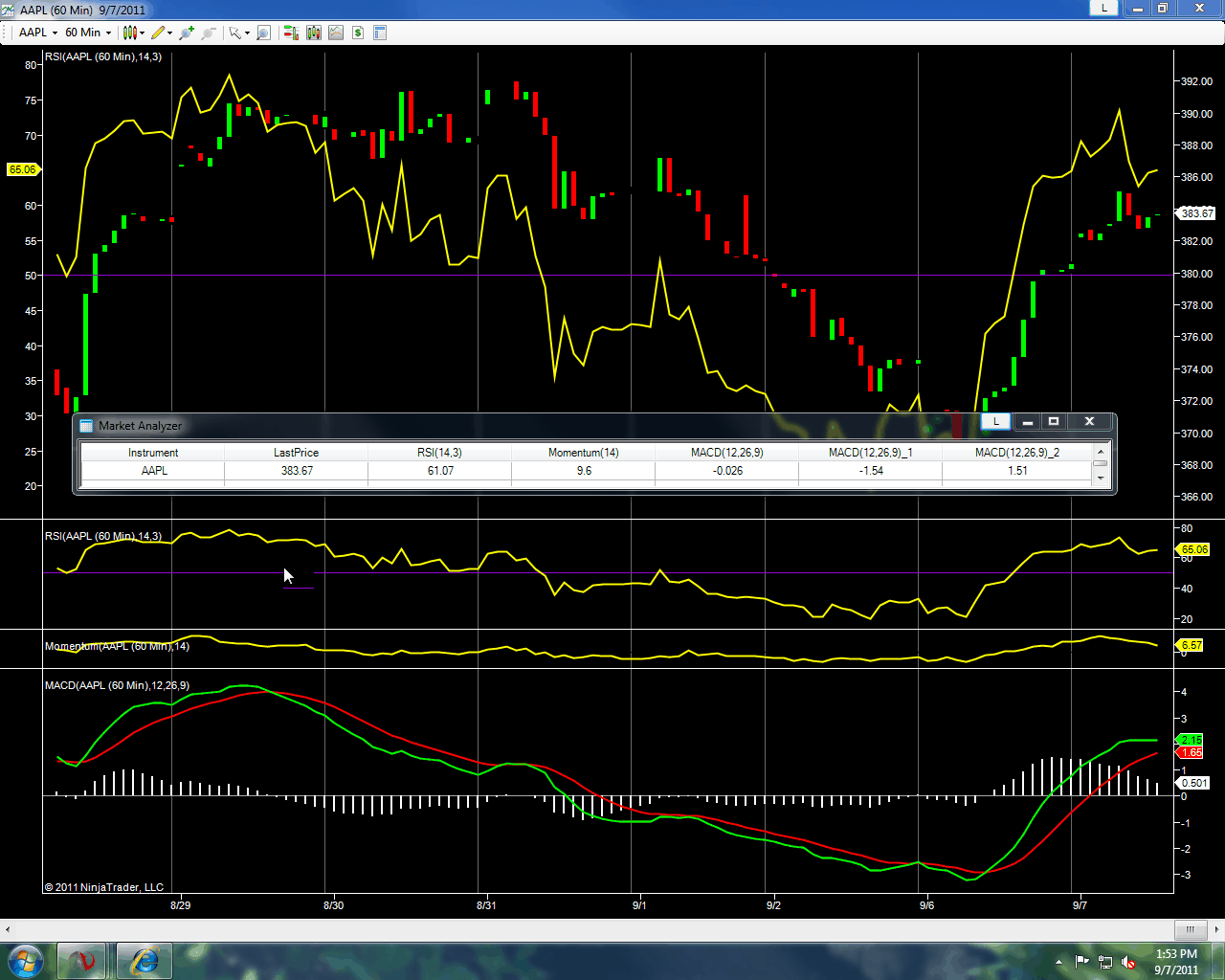Click the green MACD value marker
This screenshot has width=1225, height=980.
(1191, 740)
